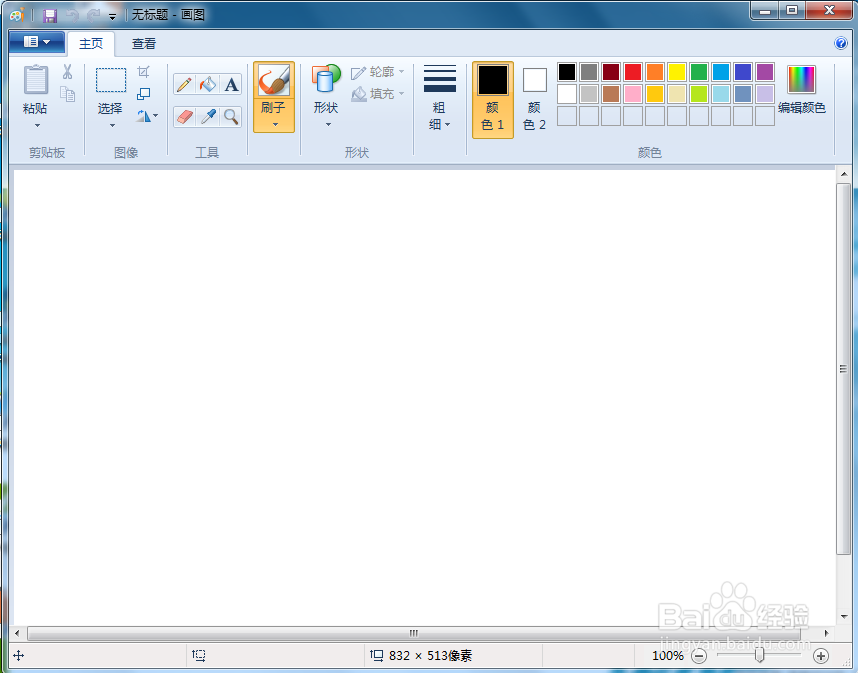
Task: Click the zoom slider handle
Action: (760, 655)
